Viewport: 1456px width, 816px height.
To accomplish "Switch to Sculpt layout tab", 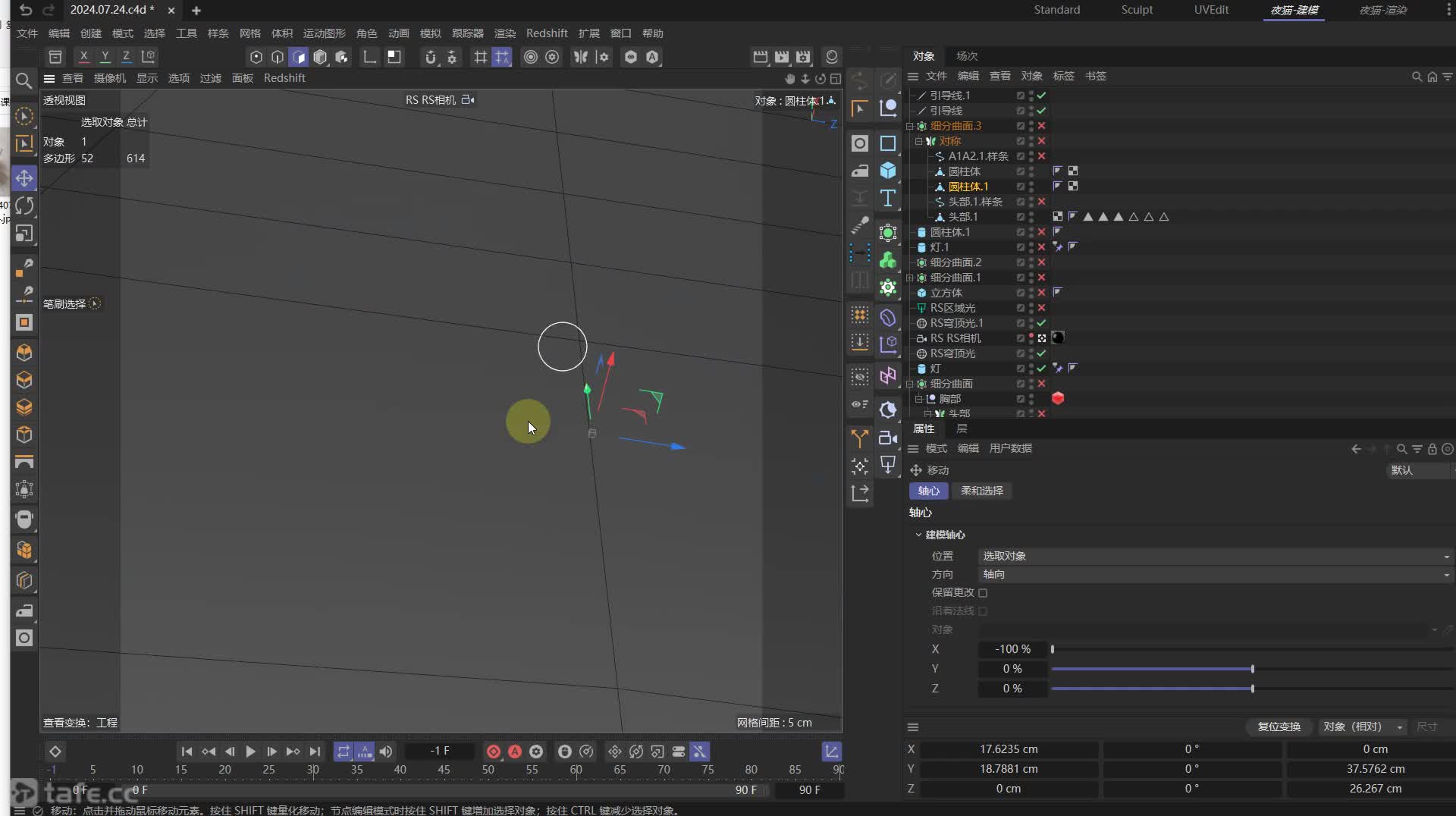I will pyautogui.click(x=1137, y=10).
